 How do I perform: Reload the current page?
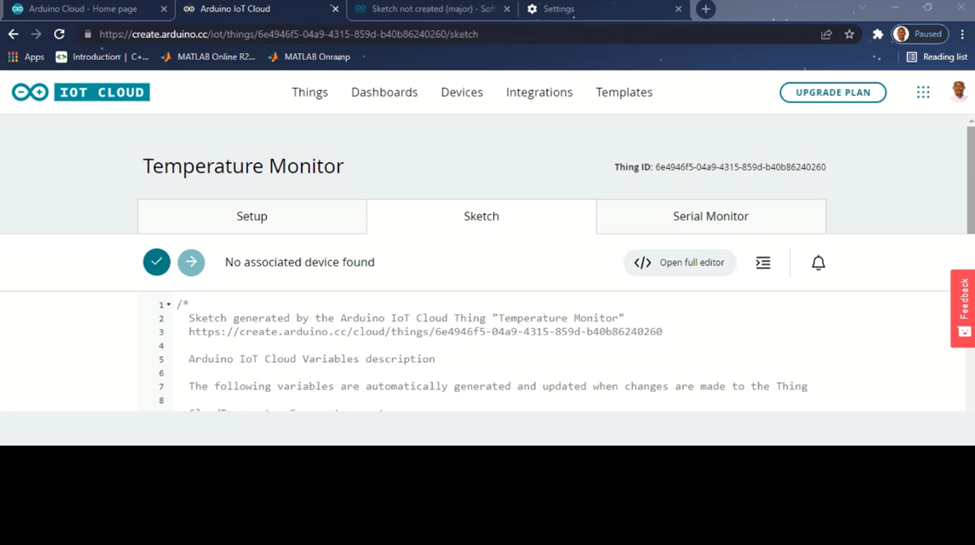tap(59, 34)
